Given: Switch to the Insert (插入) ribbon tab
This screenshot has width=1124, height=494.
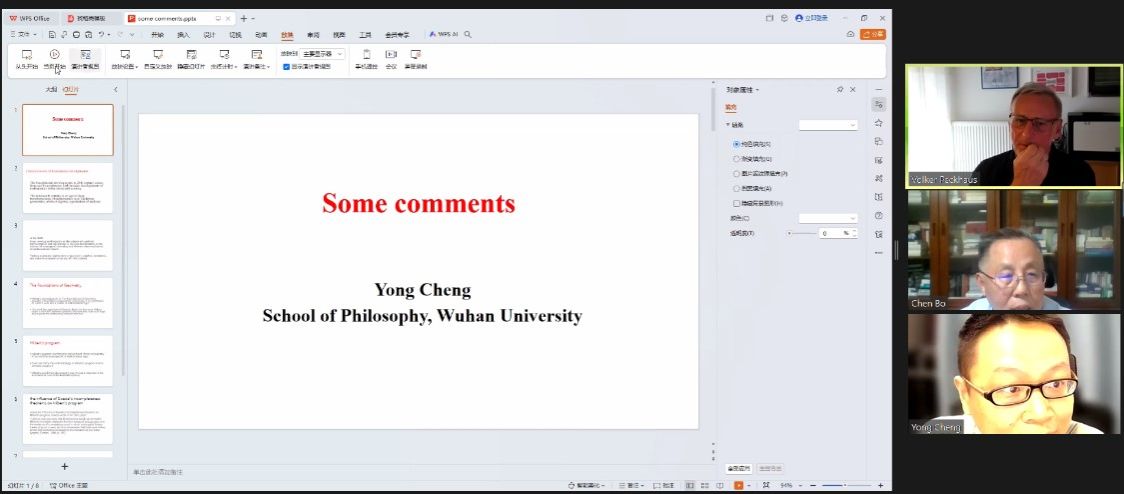Looking at the screenshot, I should point(183,34).
